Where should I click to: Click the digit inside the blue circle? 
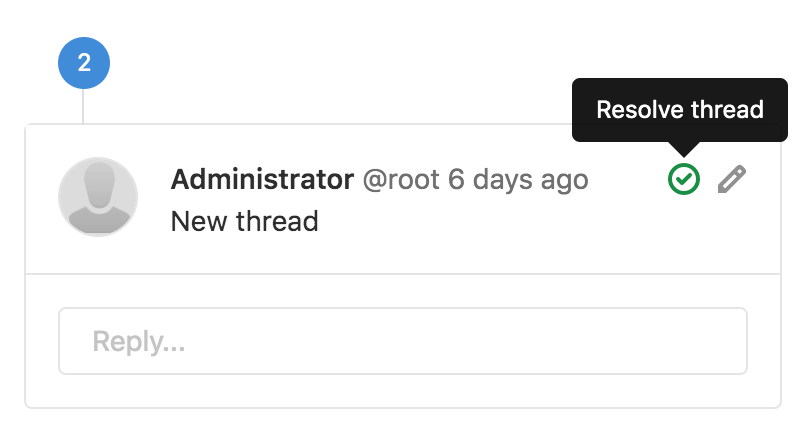pyautogui.click(x=84, y=64)
